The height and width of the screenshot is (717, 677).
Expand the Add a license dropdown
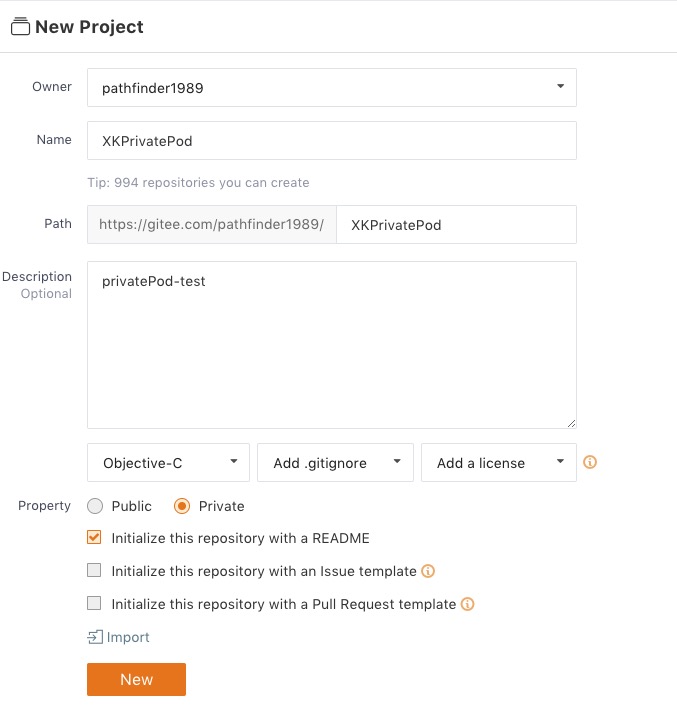(x=499, y=463)
